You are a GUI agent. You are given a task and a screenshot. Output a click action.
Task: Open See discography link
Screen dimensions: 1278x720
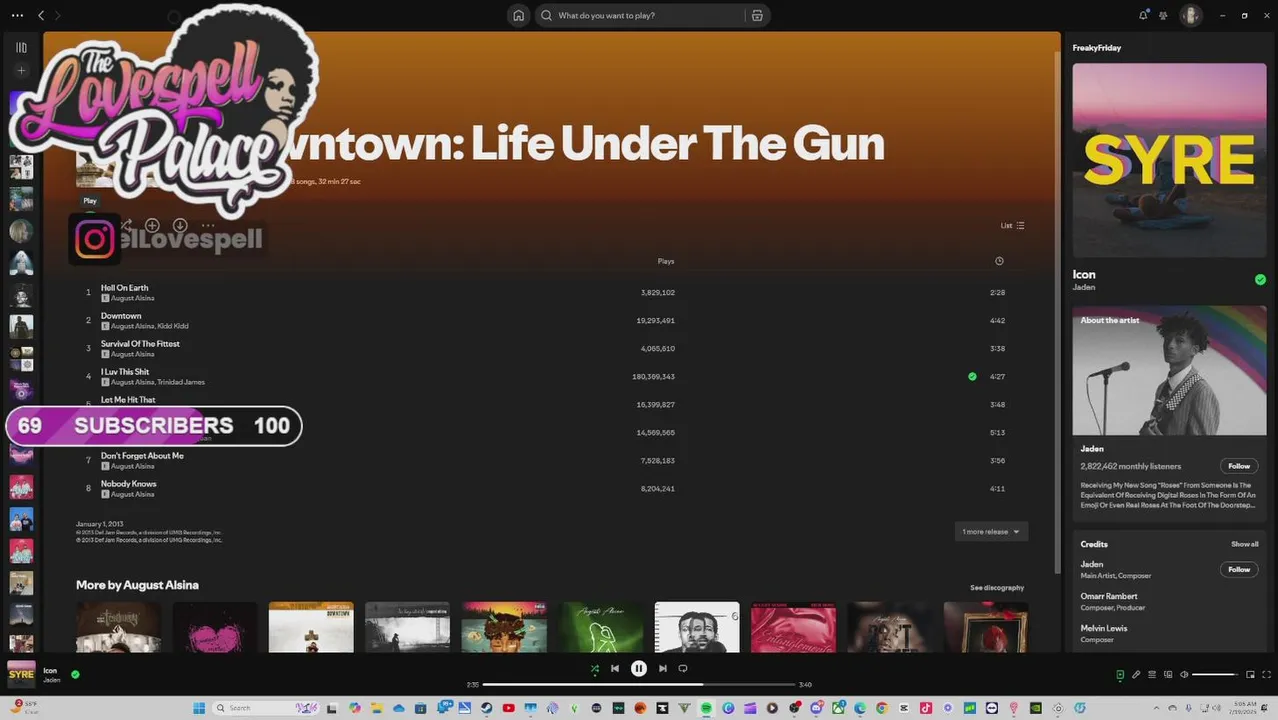[x=997, y=588]
